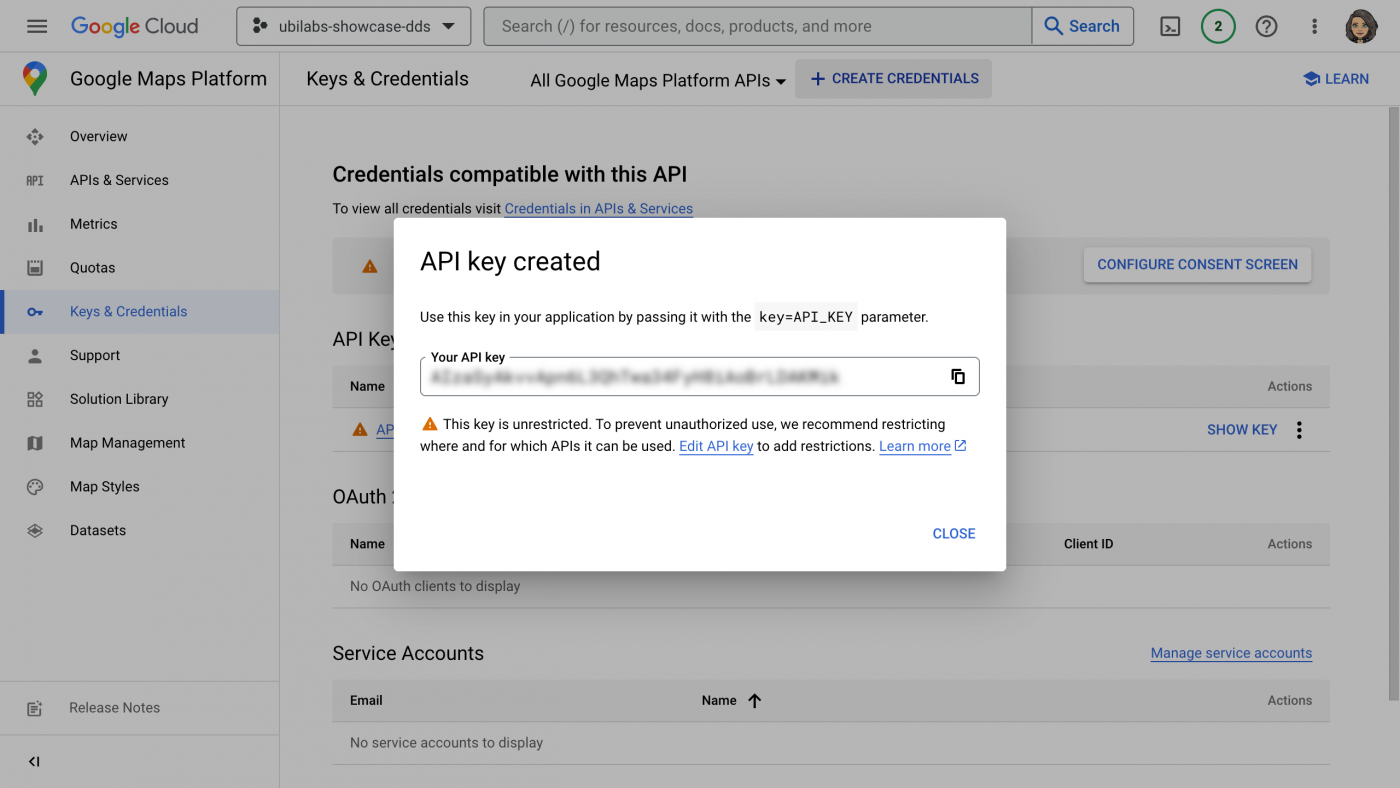
Task: Go to Metrics in the sidebar
Action: click(x=93, y=224)
